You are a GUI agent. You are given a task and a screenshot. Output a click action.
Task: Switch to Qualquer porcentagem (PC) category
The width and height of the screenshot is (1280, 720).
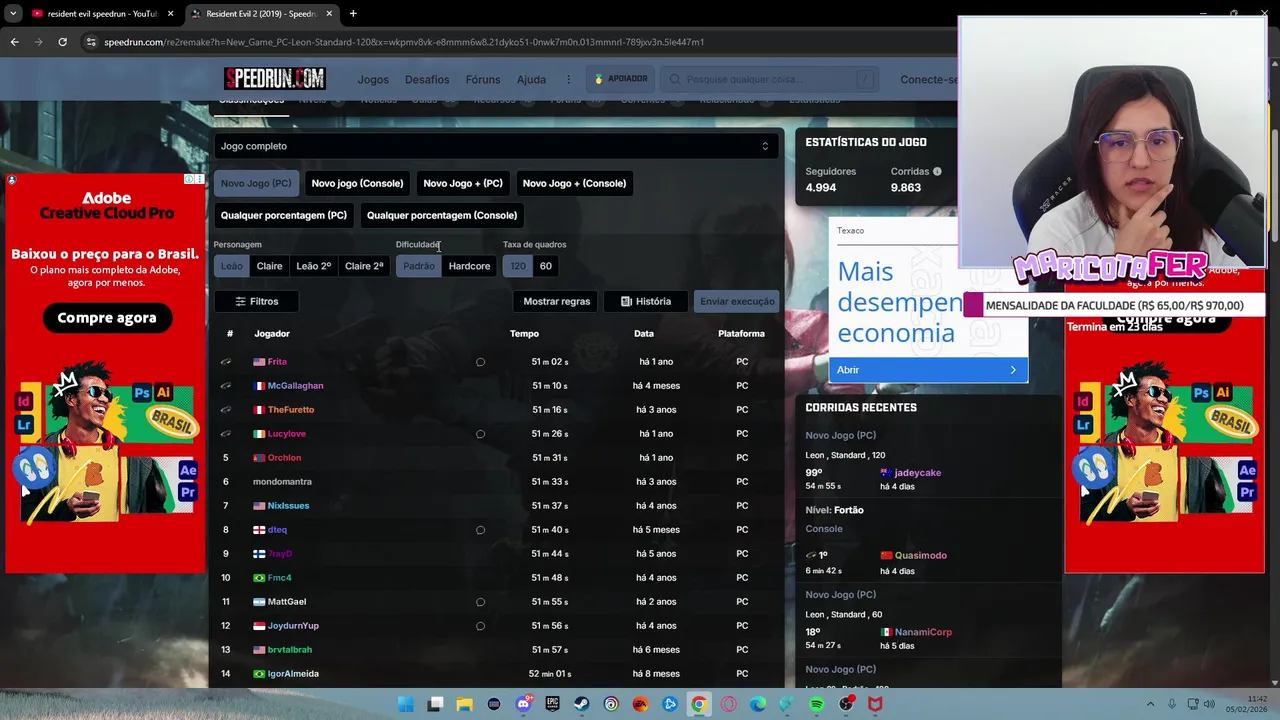(x=284, y=215)
